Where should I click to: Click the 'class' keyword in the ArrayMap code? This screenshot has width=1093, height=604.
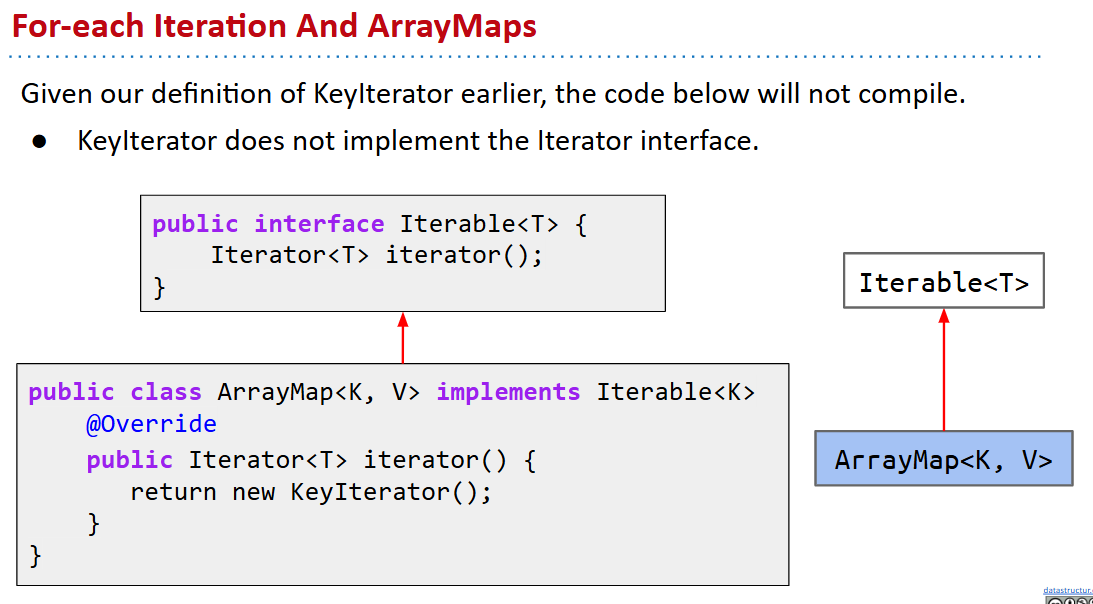[166, 392]
